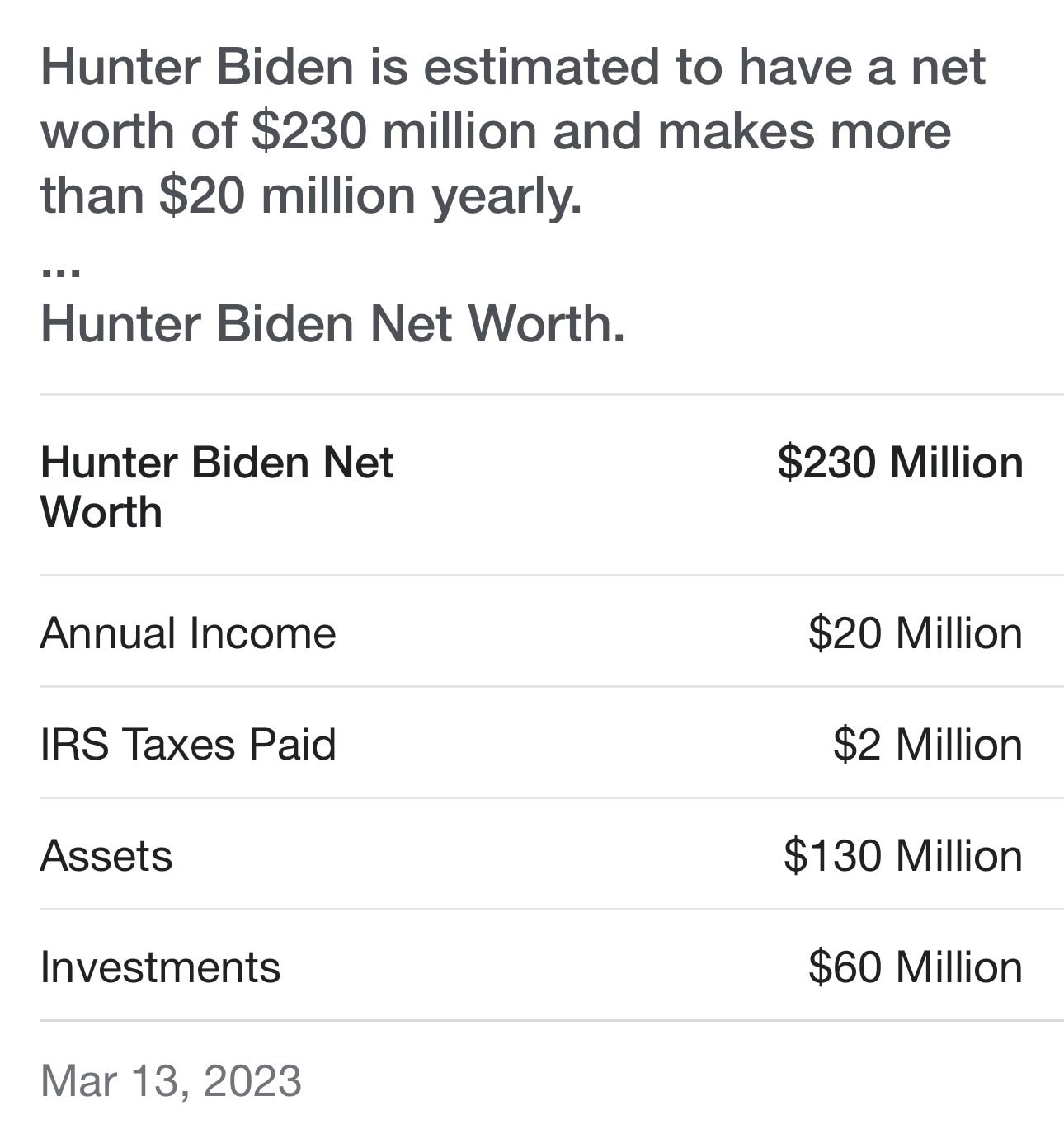Click the Investments row label

160,967
